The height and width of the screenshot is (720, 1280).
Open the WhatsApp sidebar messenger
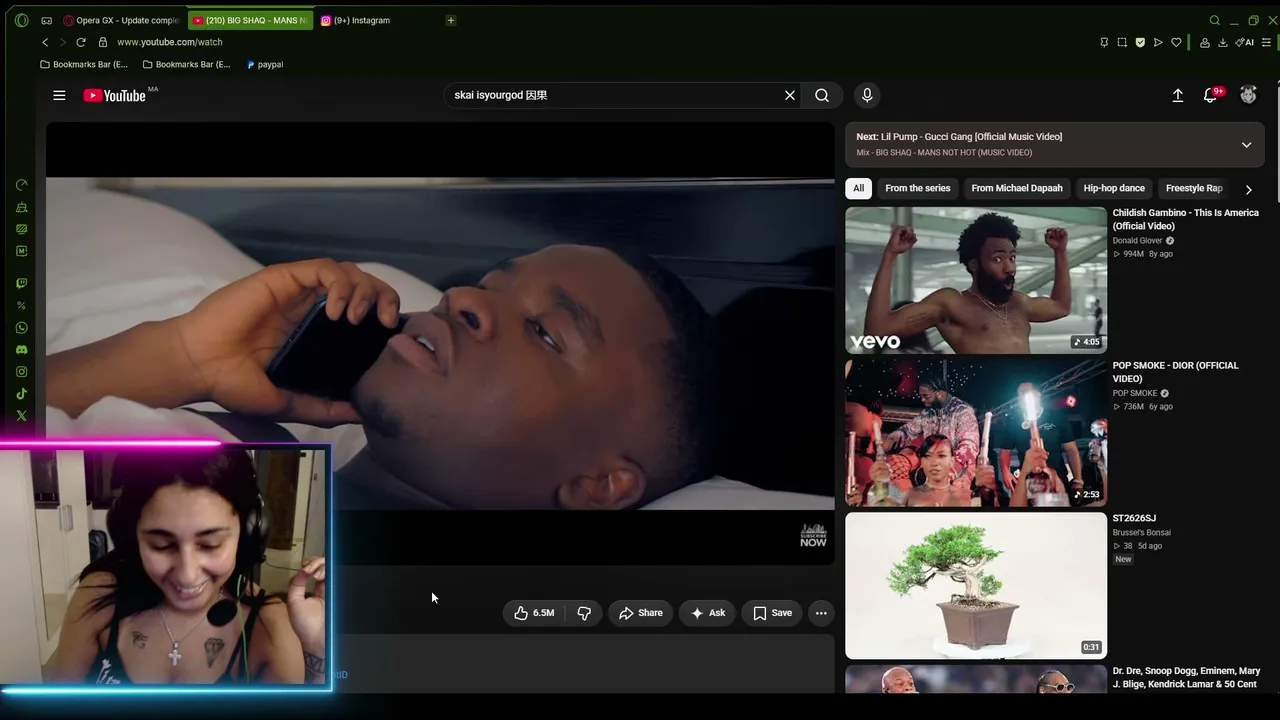click(x=22, y=328)
